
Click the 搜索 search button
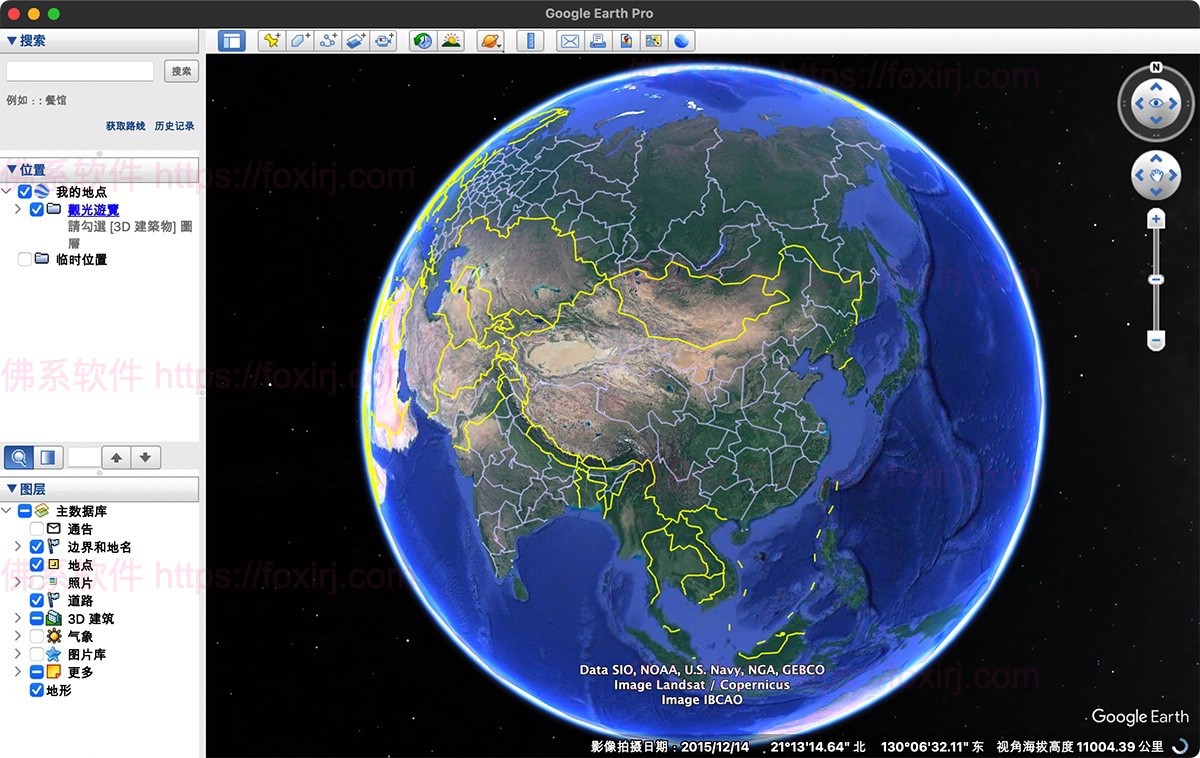coord(181,70)
